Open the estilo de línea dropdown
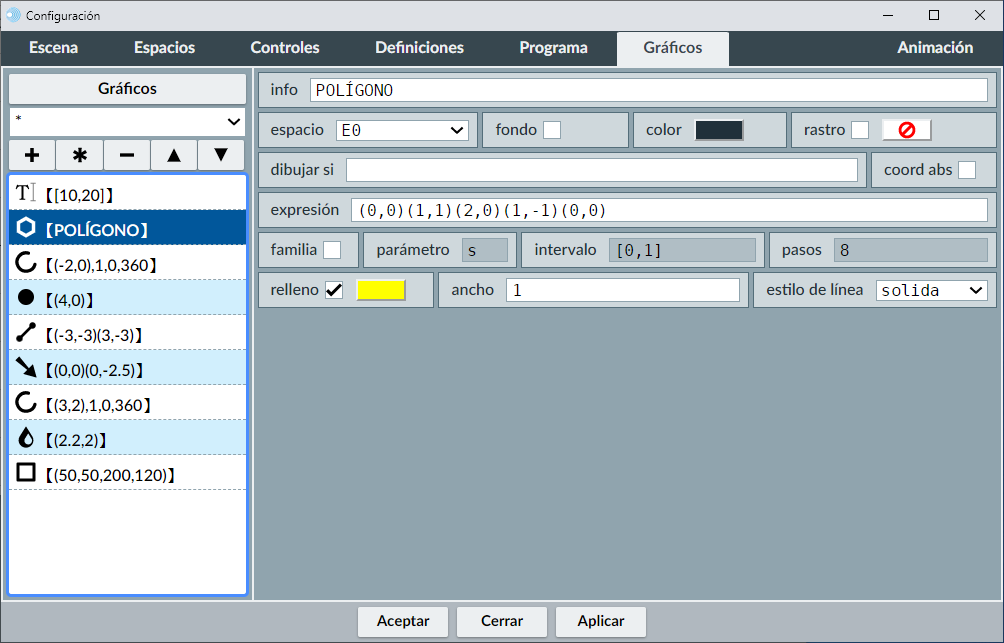The height and width of the screenshot is (643, 1004). click(931, 290)
